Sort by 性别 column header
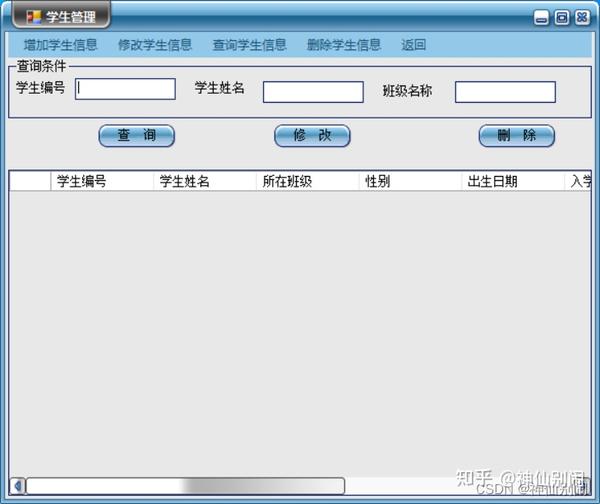This screenshot has width=600, height=504. (x=411, y=181)
